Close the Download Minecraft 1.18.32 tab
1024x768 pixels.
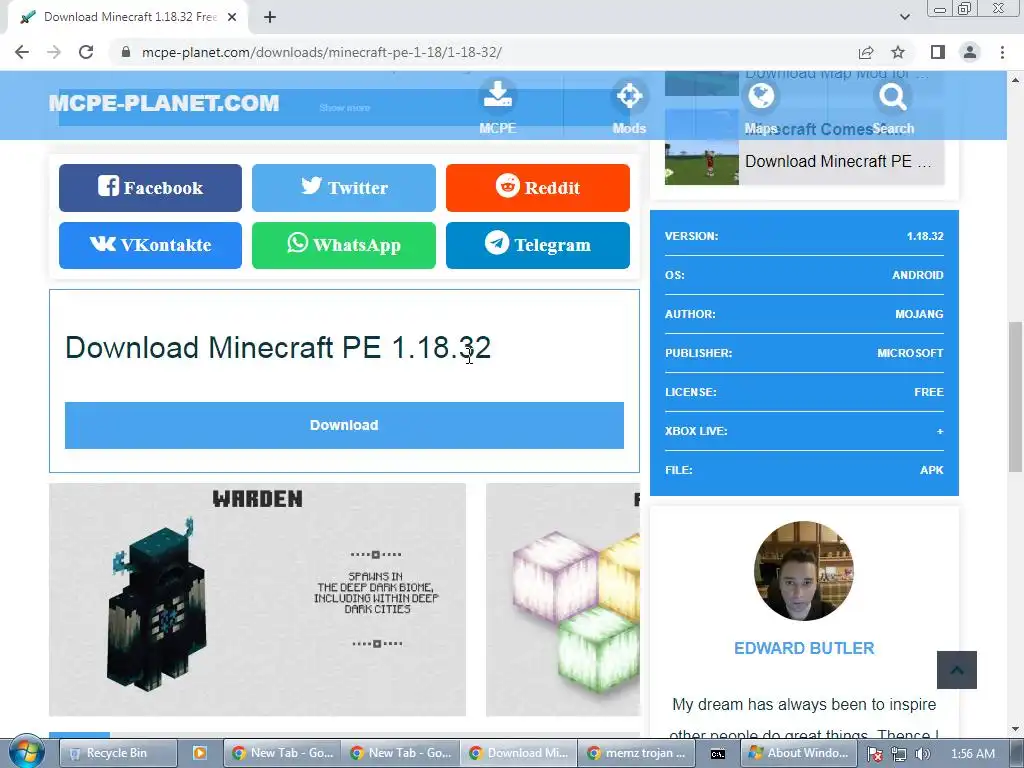[x=232, y=17]
